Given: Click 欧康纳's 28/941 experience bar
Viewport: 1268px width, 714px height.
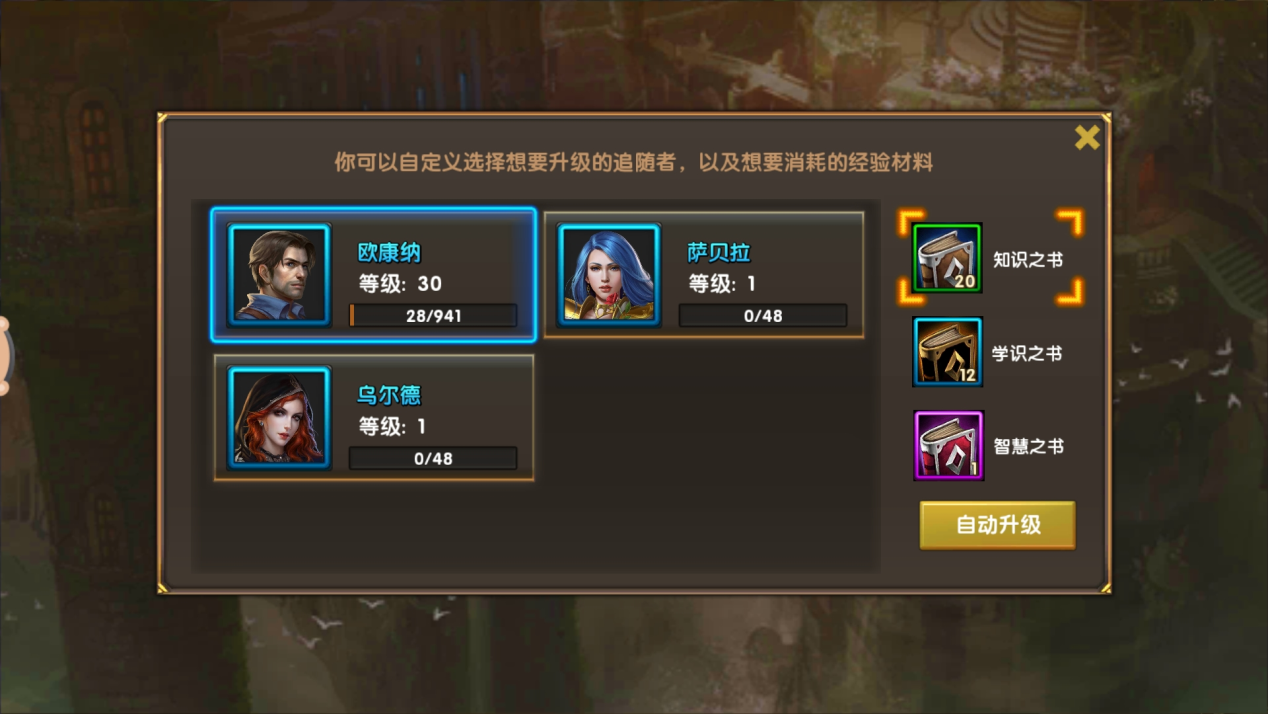Looking at the screenshot, I should (433, 316).
